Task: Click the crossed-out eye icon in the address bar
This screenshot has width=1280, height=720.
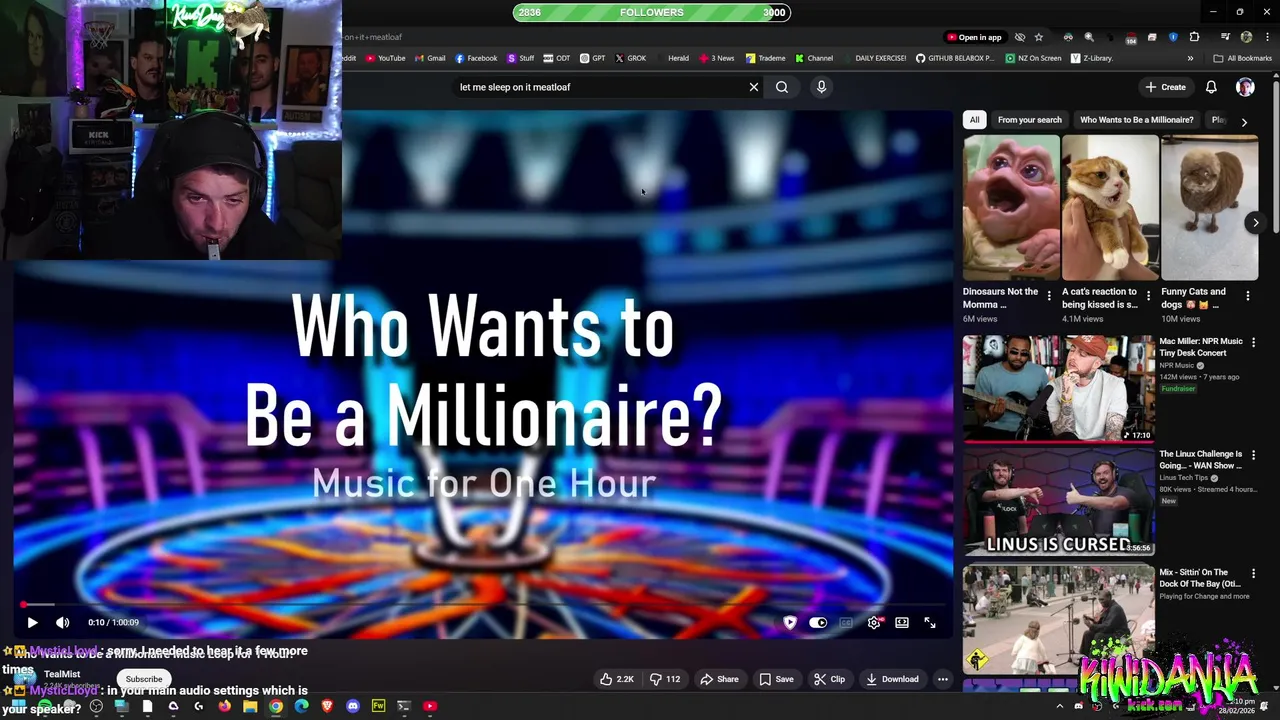Action: coord(1019,37)
